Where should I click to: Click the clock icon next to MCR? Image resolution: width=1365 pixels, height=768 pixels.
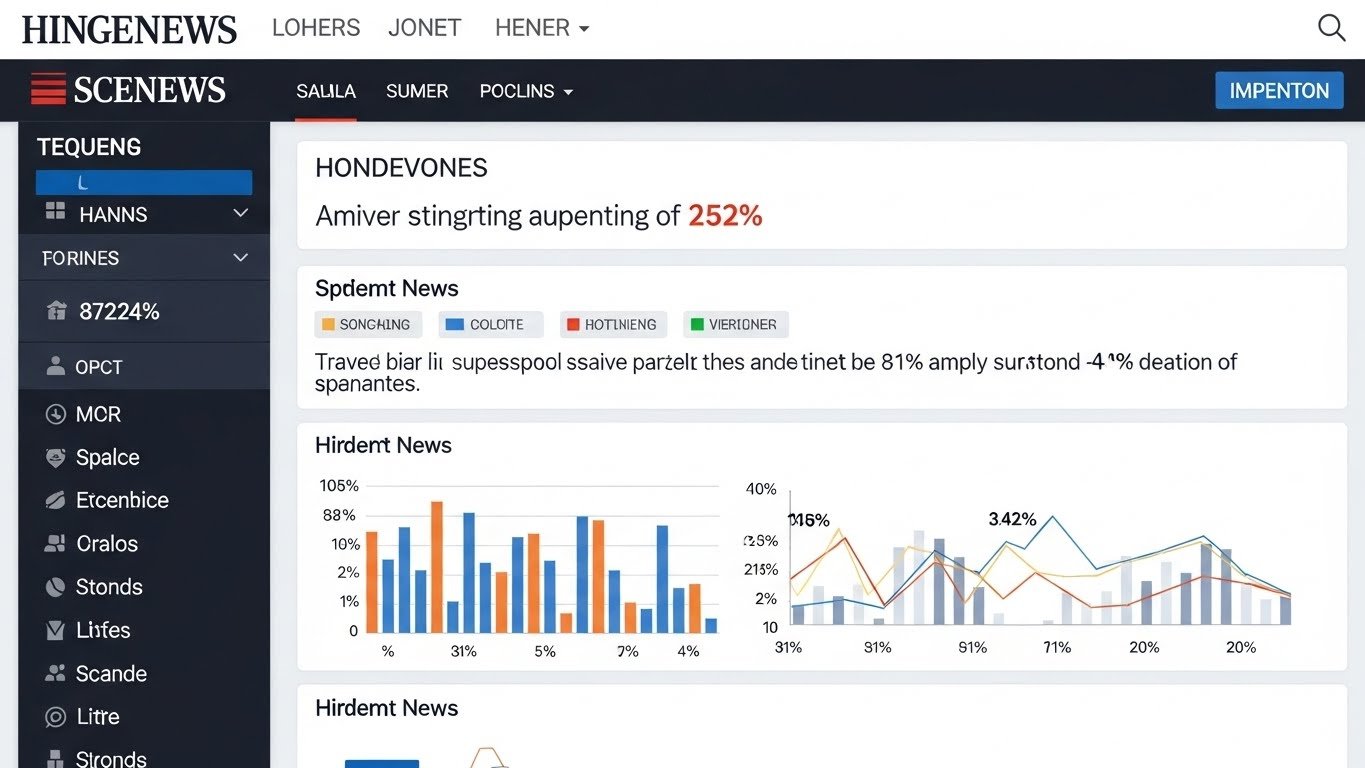(56, 414)
